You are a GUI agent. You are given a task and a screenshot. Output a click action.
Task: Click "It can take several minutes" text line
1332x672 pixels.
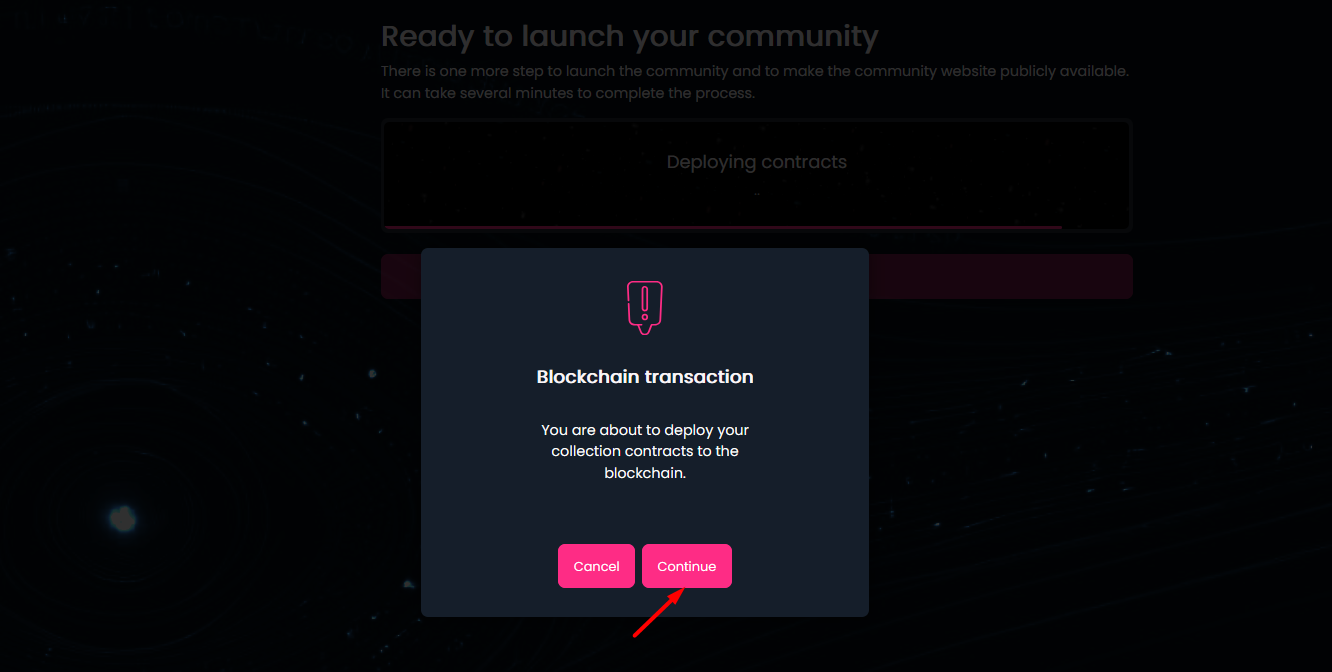coord(567,93)
